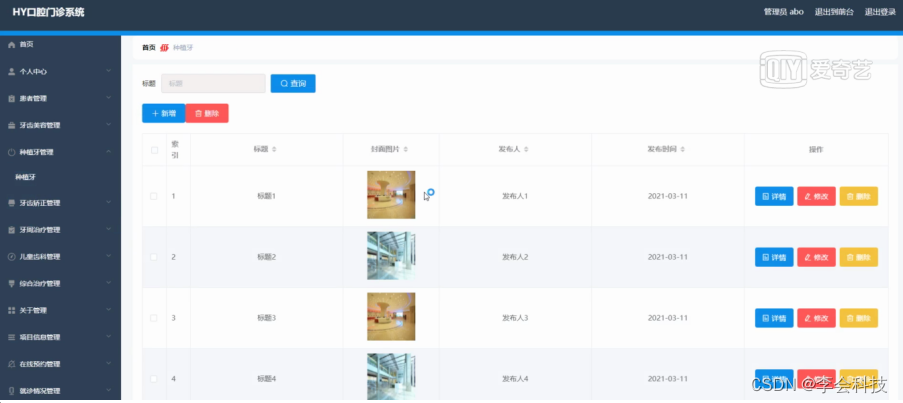
Task: Click 修改 for row 标题2
Action: (x=816, y=257)
